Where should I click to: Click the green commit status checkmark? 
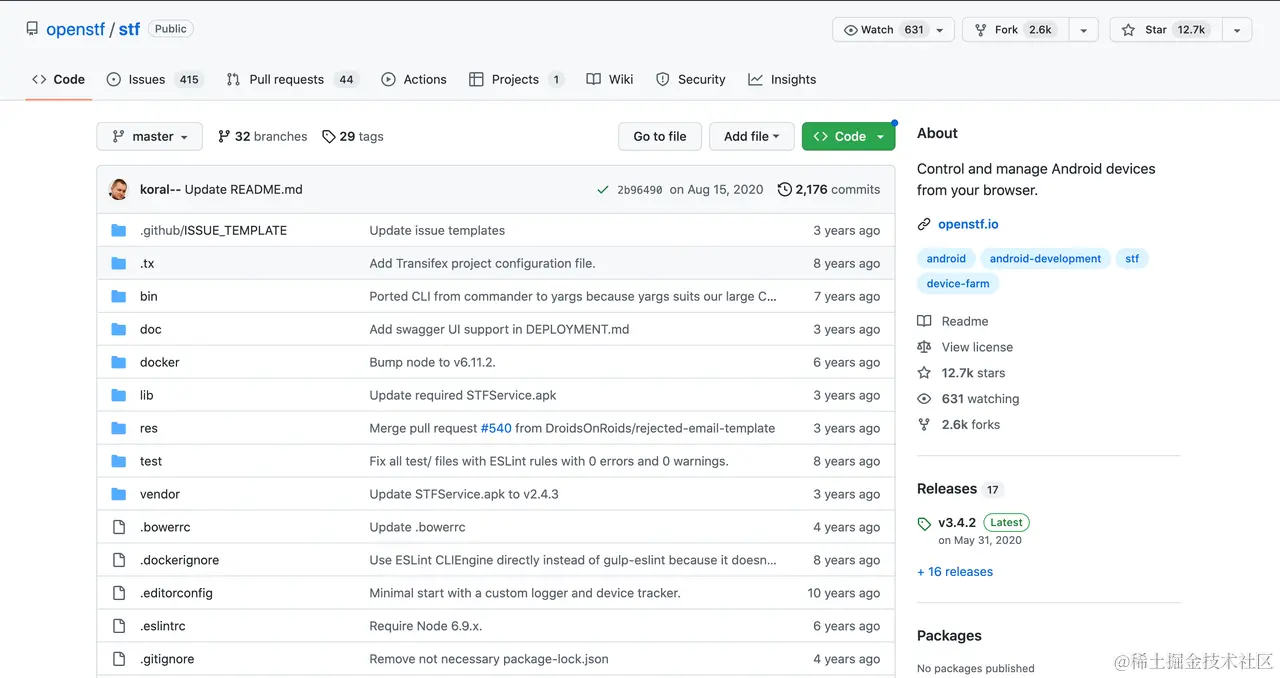point(602,190)
